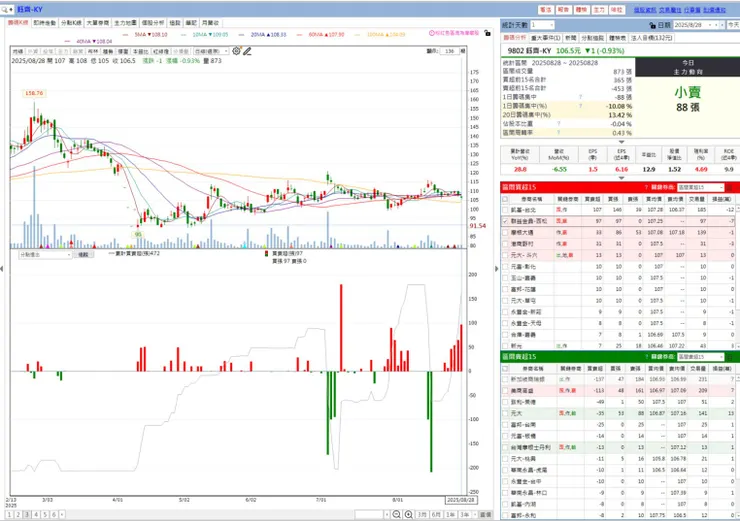Select 3月 time range button

point(422,514)
